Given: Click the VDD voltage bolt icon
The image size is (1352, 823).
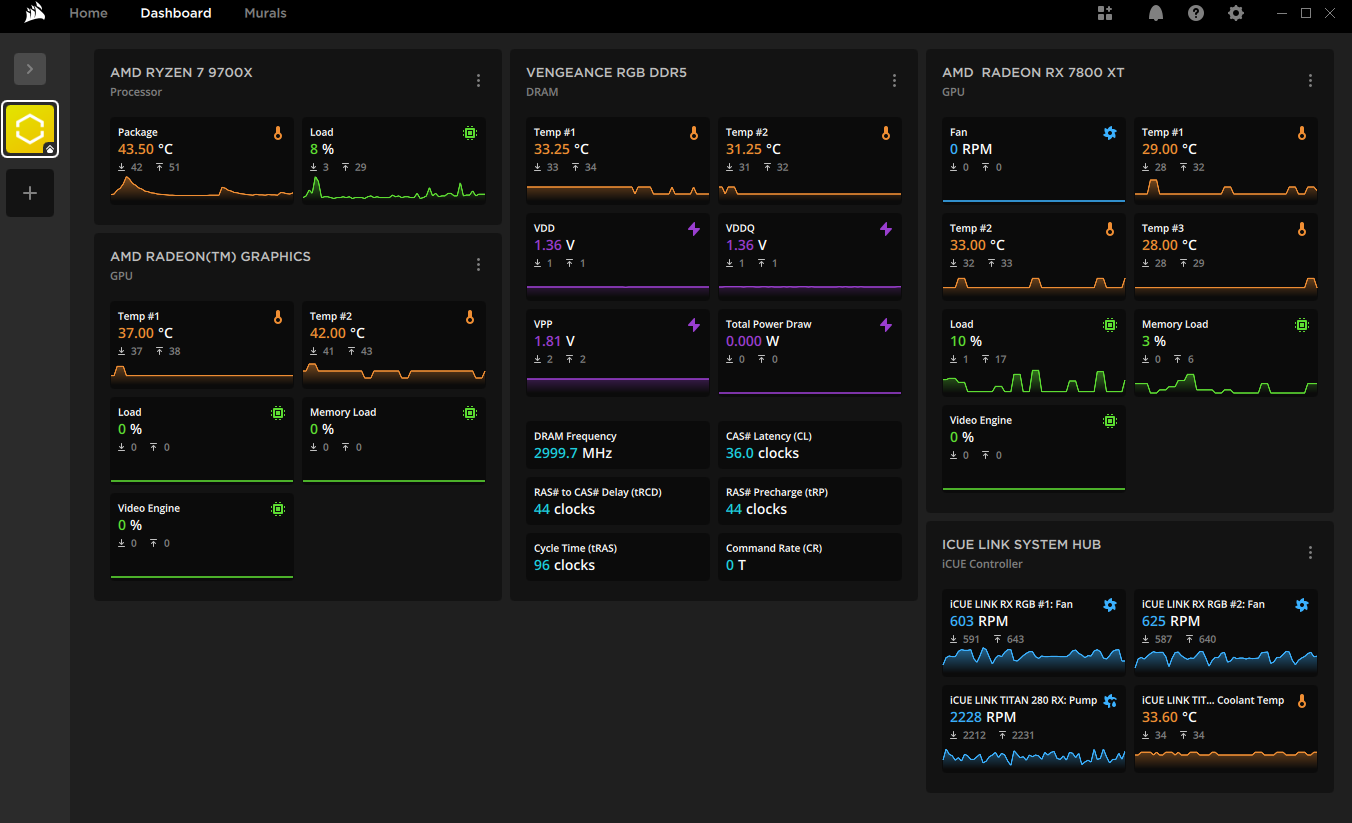Looking at the screenshot, I should pyautogui.click(x=694, y=229).
